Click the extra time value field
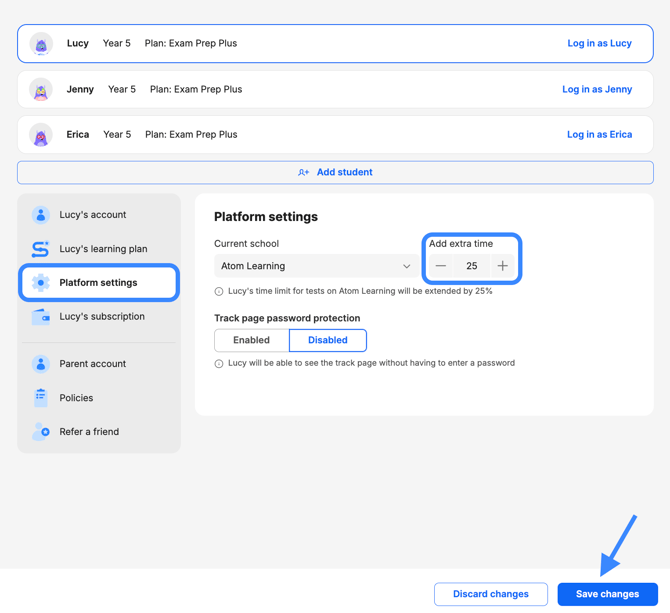The image size is (670, 613). coord(472,266)
